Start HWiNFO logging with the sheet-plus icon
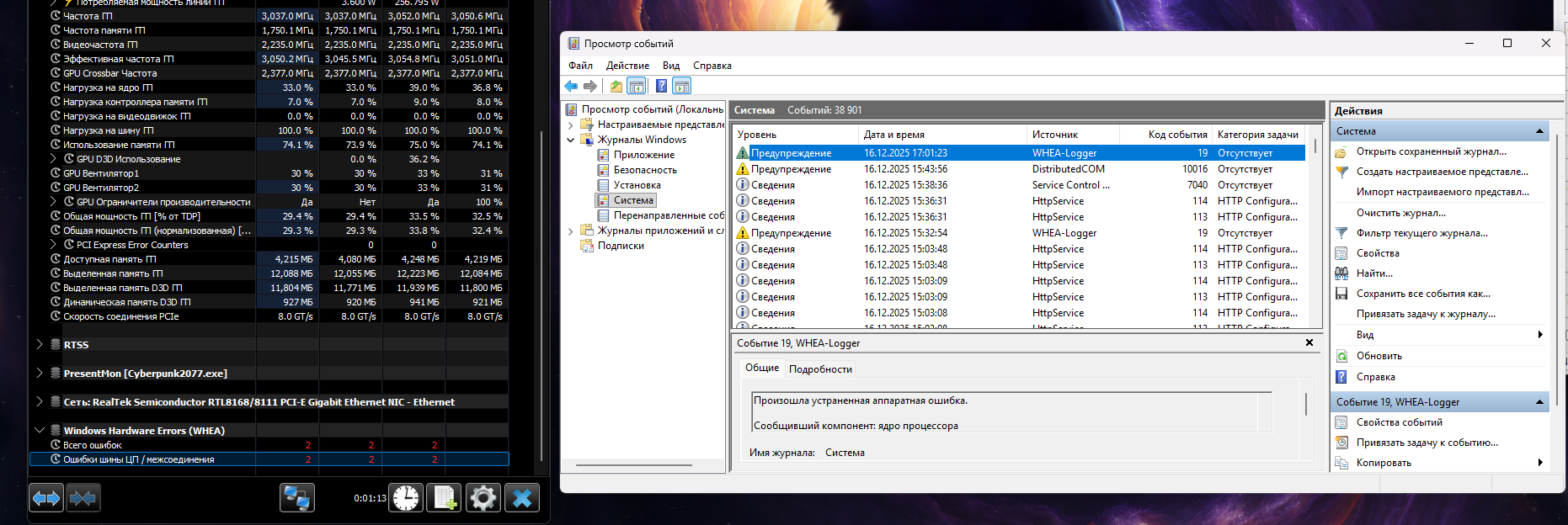 pyautogui.click(x=444, y=498)
